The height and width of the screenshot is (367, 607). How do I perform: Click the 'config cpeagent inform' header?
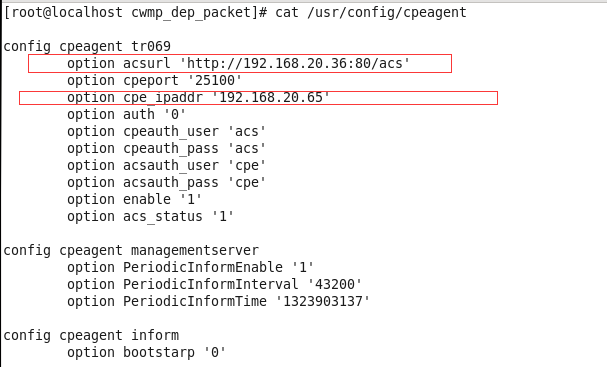pyautogui.click(x=91, y=335)
